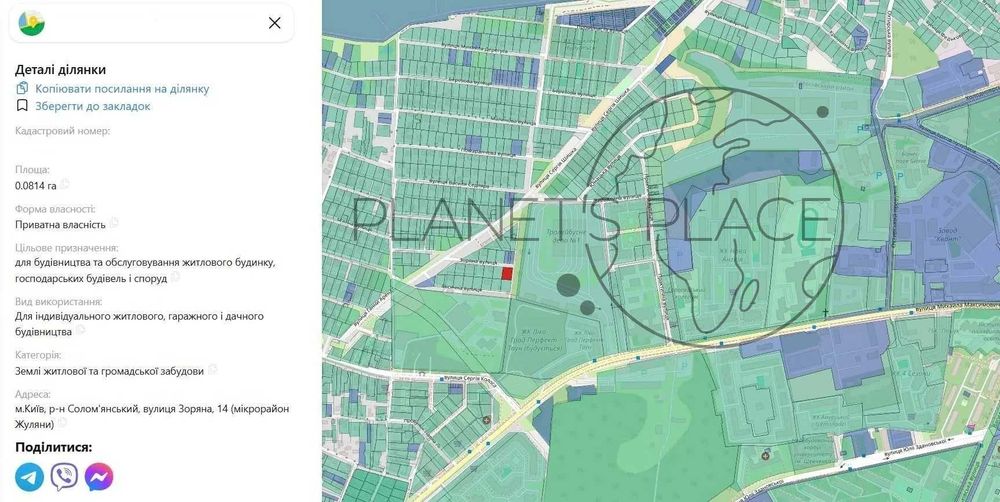The width and height of the screenshot is (1000, 502).
Task: Click the 'вулиця Михайла Максимовича' street label
Action: point(958,307)
